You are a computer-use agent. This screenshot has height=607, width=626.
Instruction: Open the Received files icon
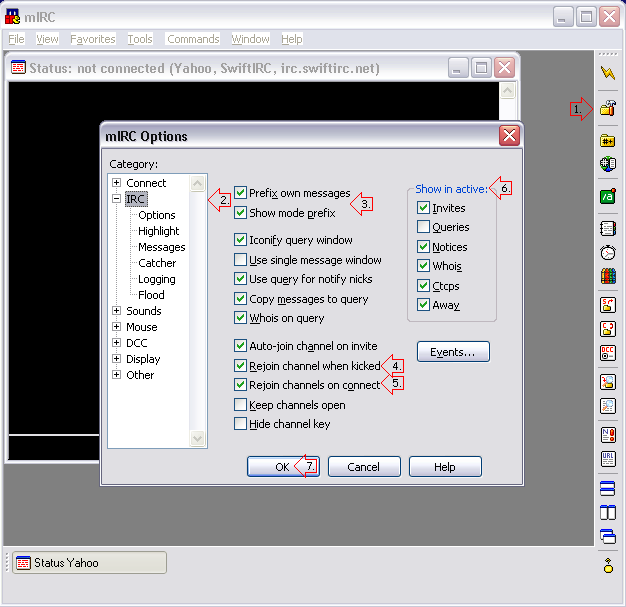coord(608,382)
